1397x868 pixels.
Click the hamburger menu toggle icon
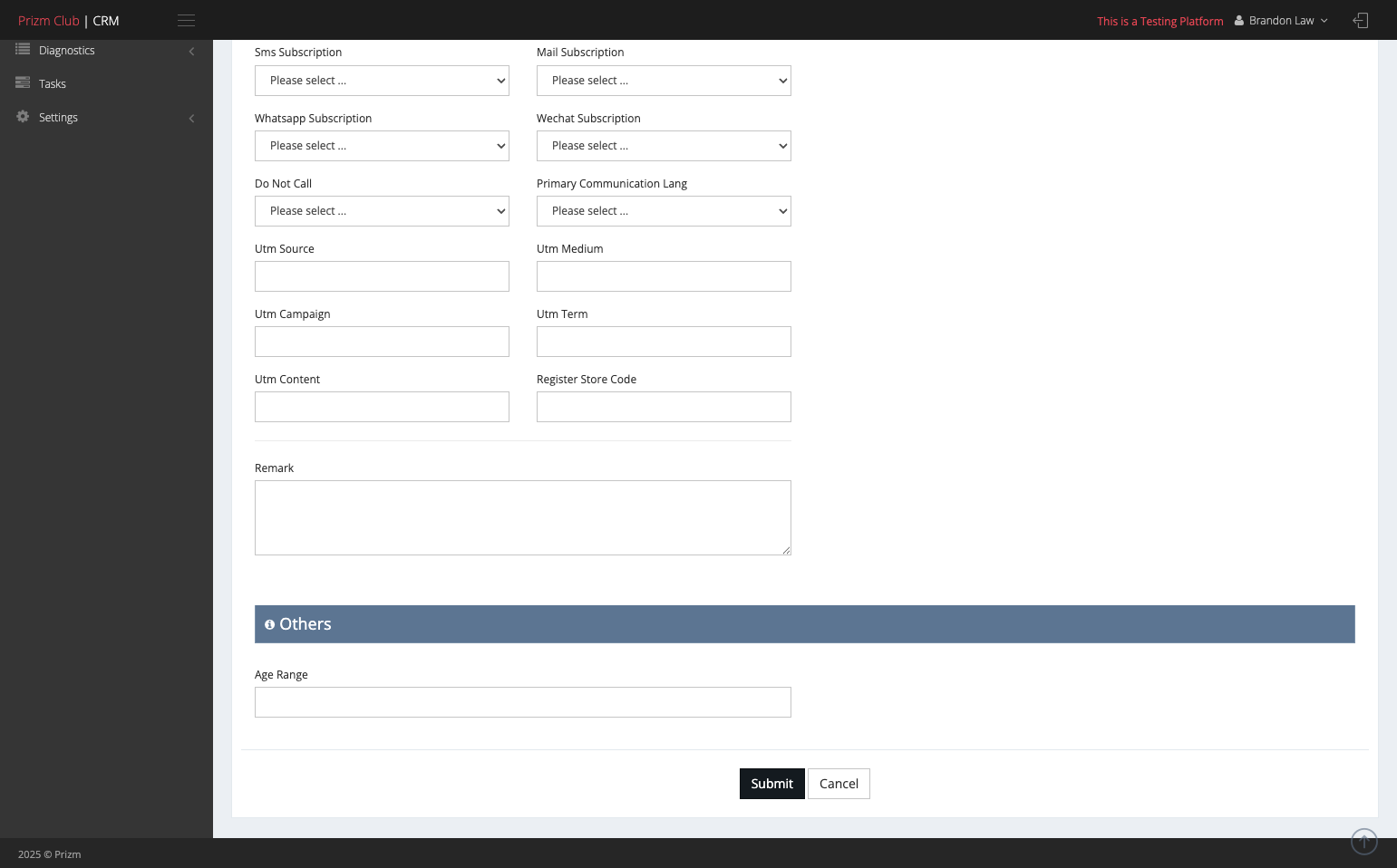[186, 21]
